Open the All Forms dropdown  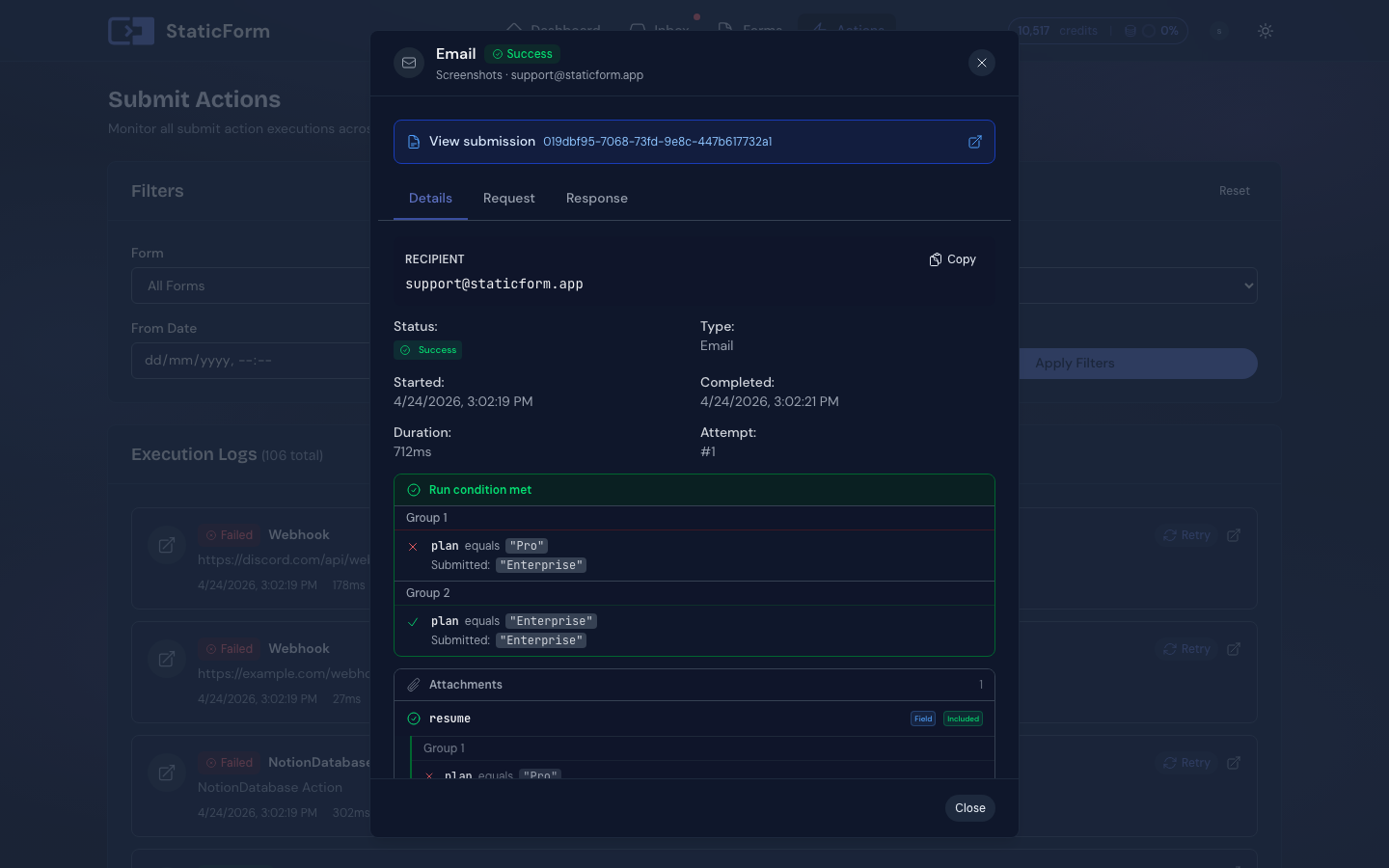coord(253,285)
